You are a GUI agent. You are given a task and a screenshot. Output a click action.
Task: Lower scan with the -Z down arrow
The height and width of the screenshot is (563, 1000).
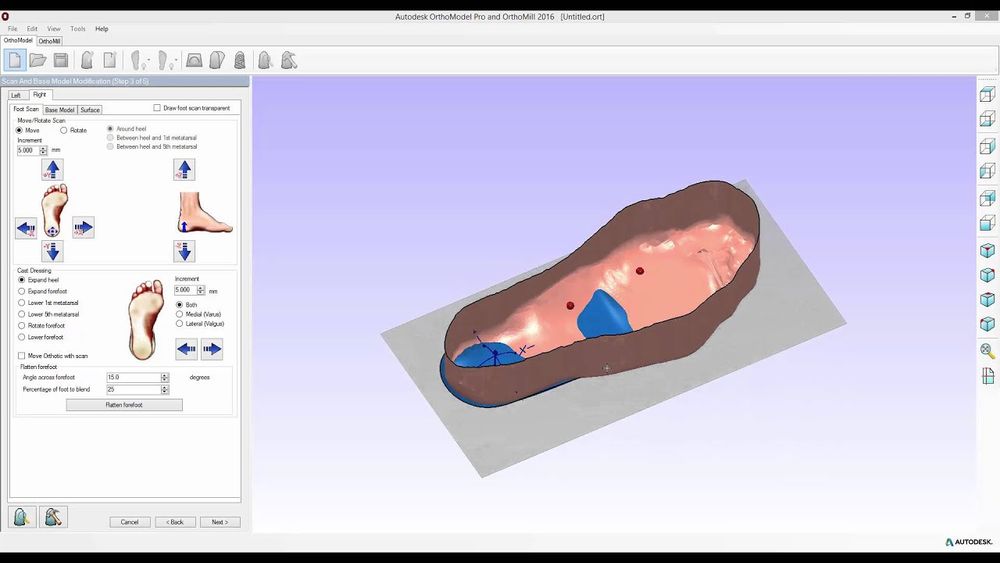(x=184, y=251)
